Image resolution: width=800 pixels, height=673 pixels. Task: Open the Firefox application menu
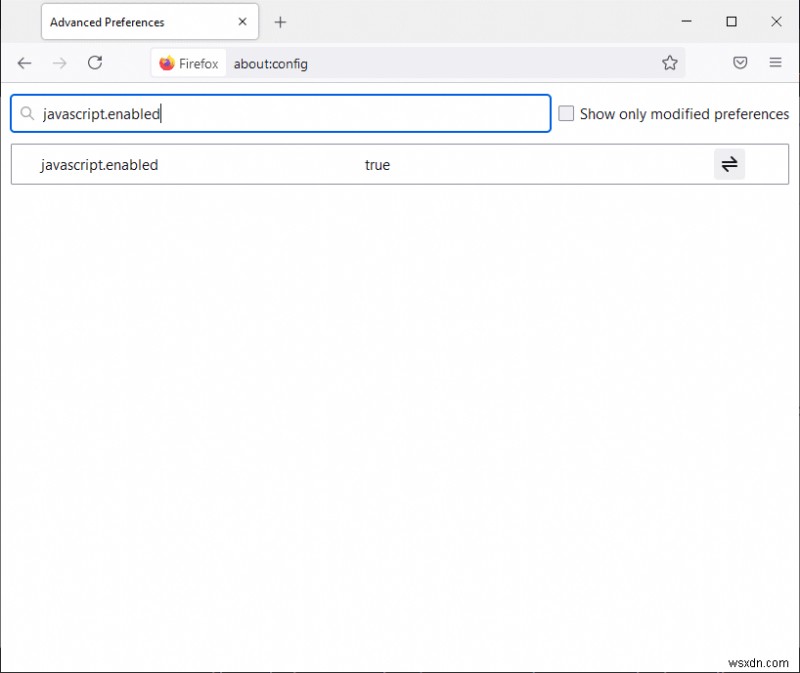coord(775,62)
